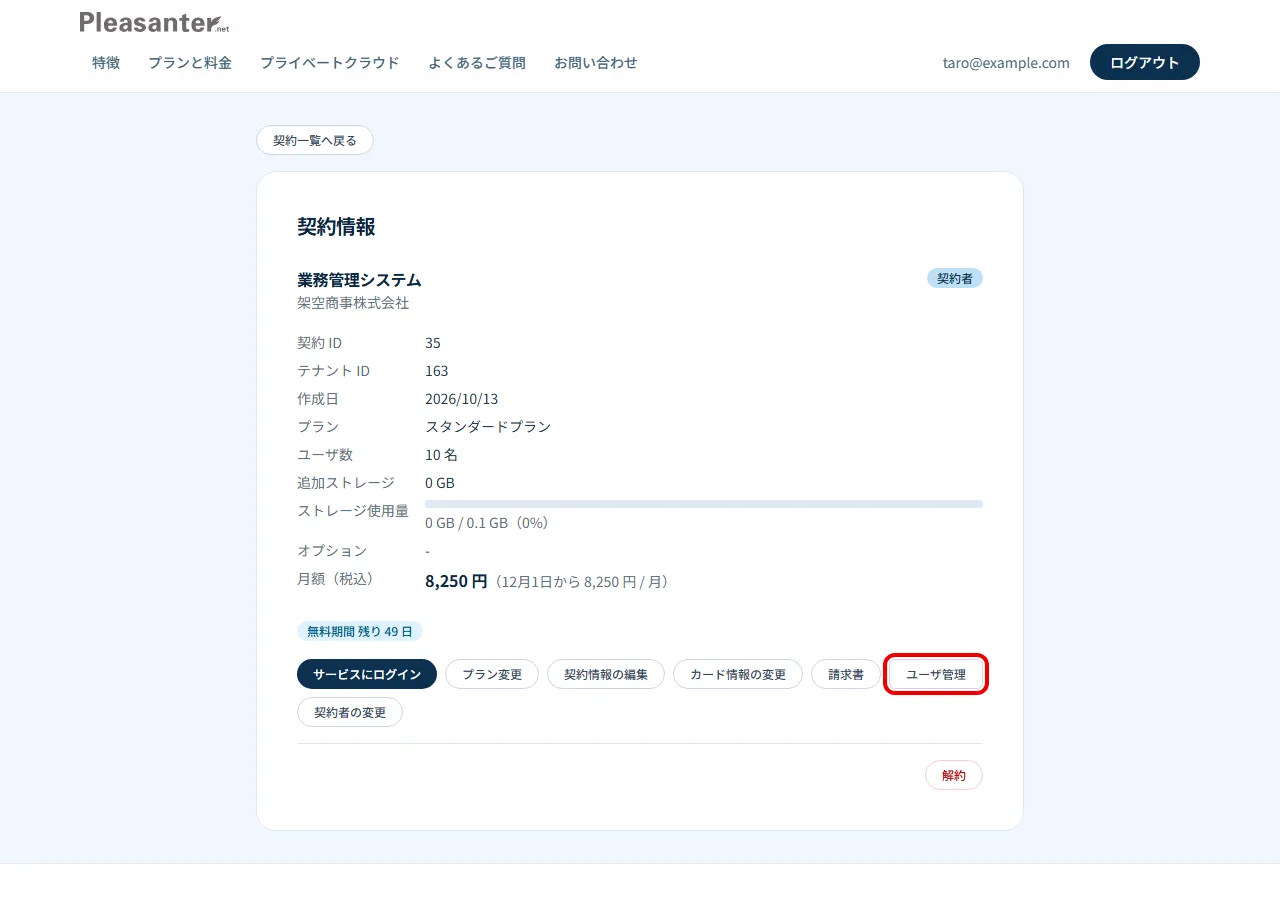Click user count 10 名
This screenshot has width=1280, height=900.
coord(441,455)
